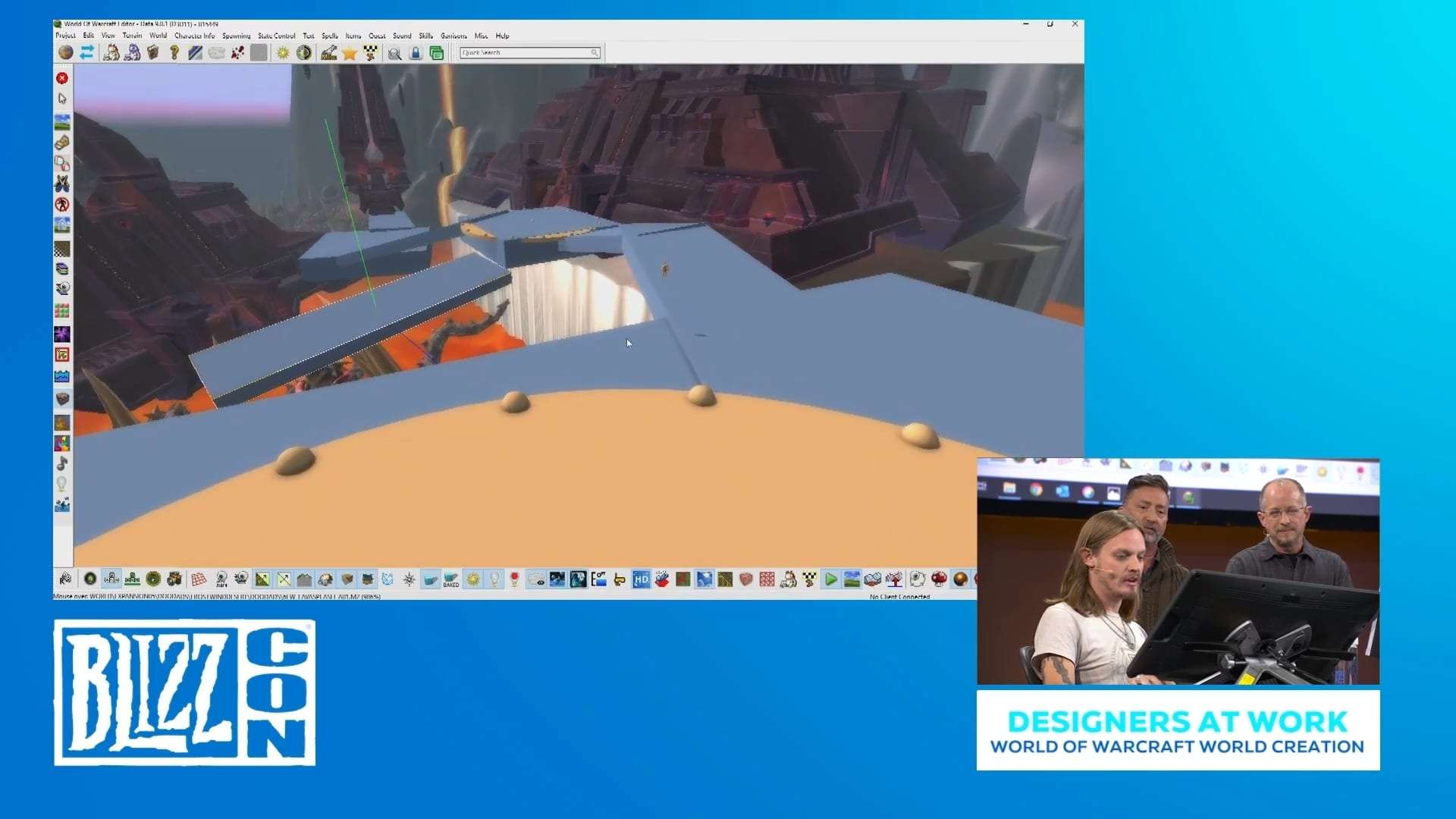The image size is (1456, 819).
Task: Click the gold star toolbar icon
Action: [x=349, y=53]
